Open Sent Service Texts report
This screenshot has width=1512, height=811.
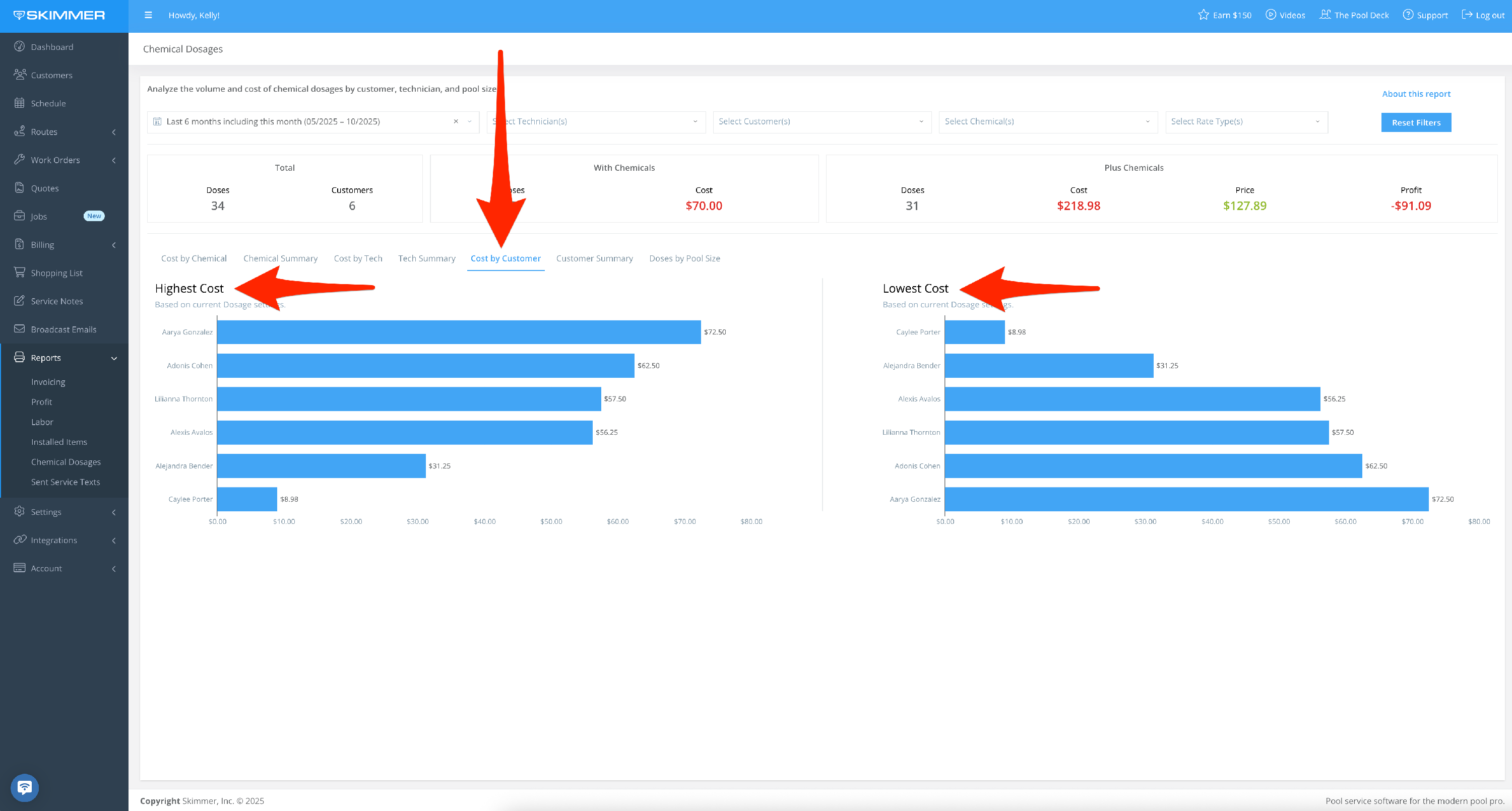pos(65,482)
